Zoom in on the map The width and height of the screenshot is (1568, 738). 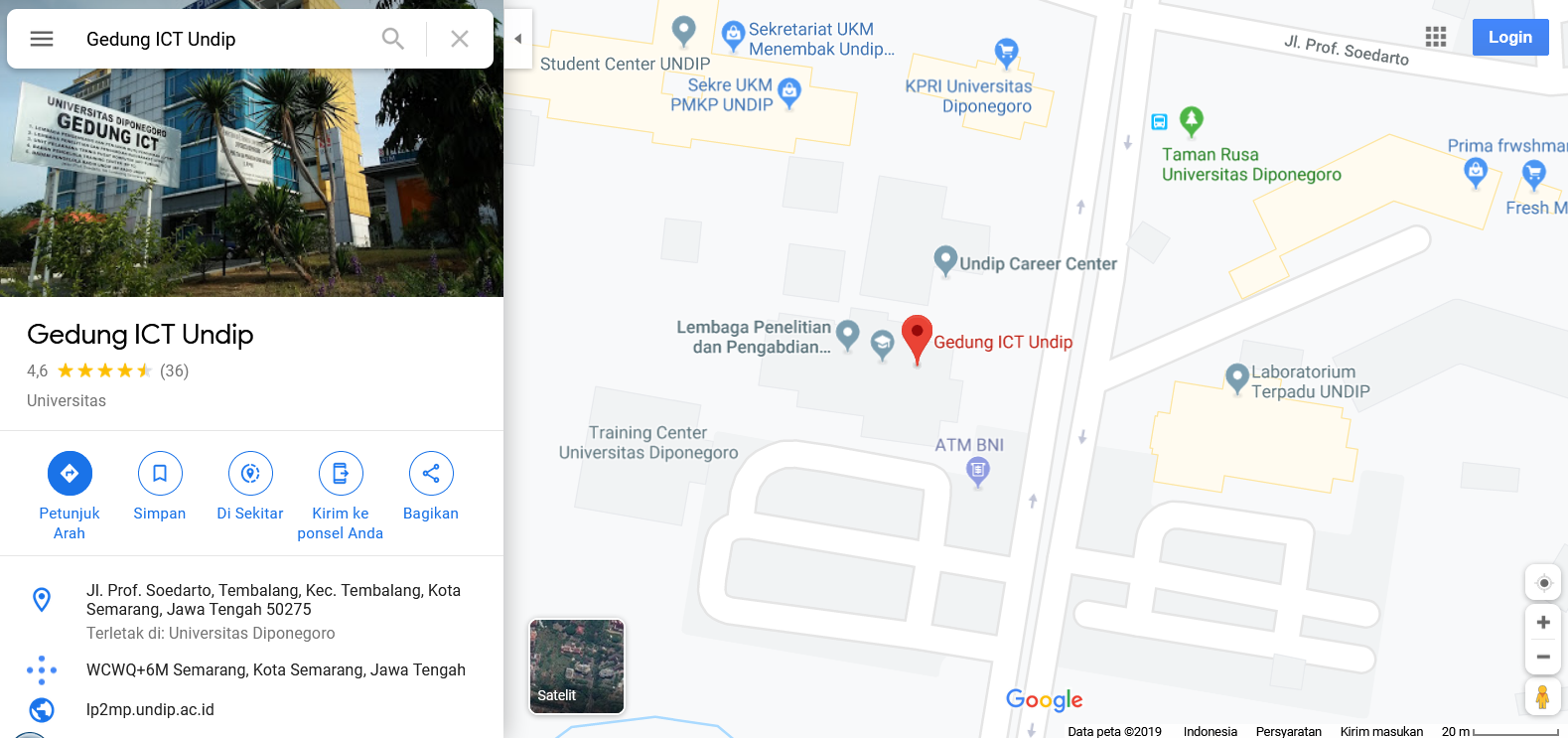click(1543, 623)
